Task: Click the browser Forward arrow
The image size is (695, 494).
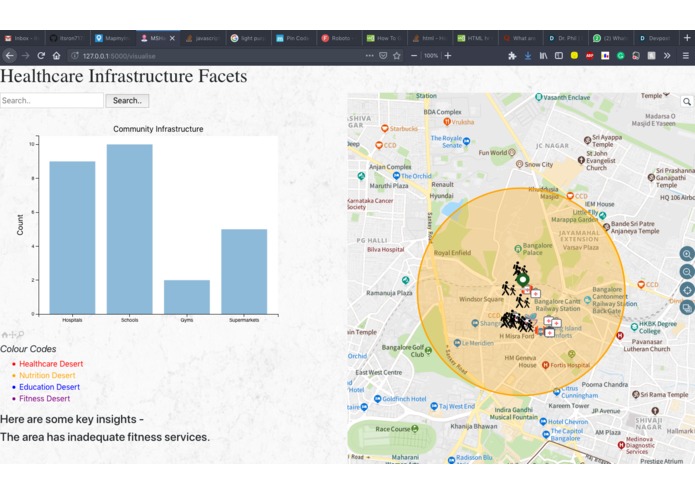Action: pyautogui.click(x=26, y=56)
